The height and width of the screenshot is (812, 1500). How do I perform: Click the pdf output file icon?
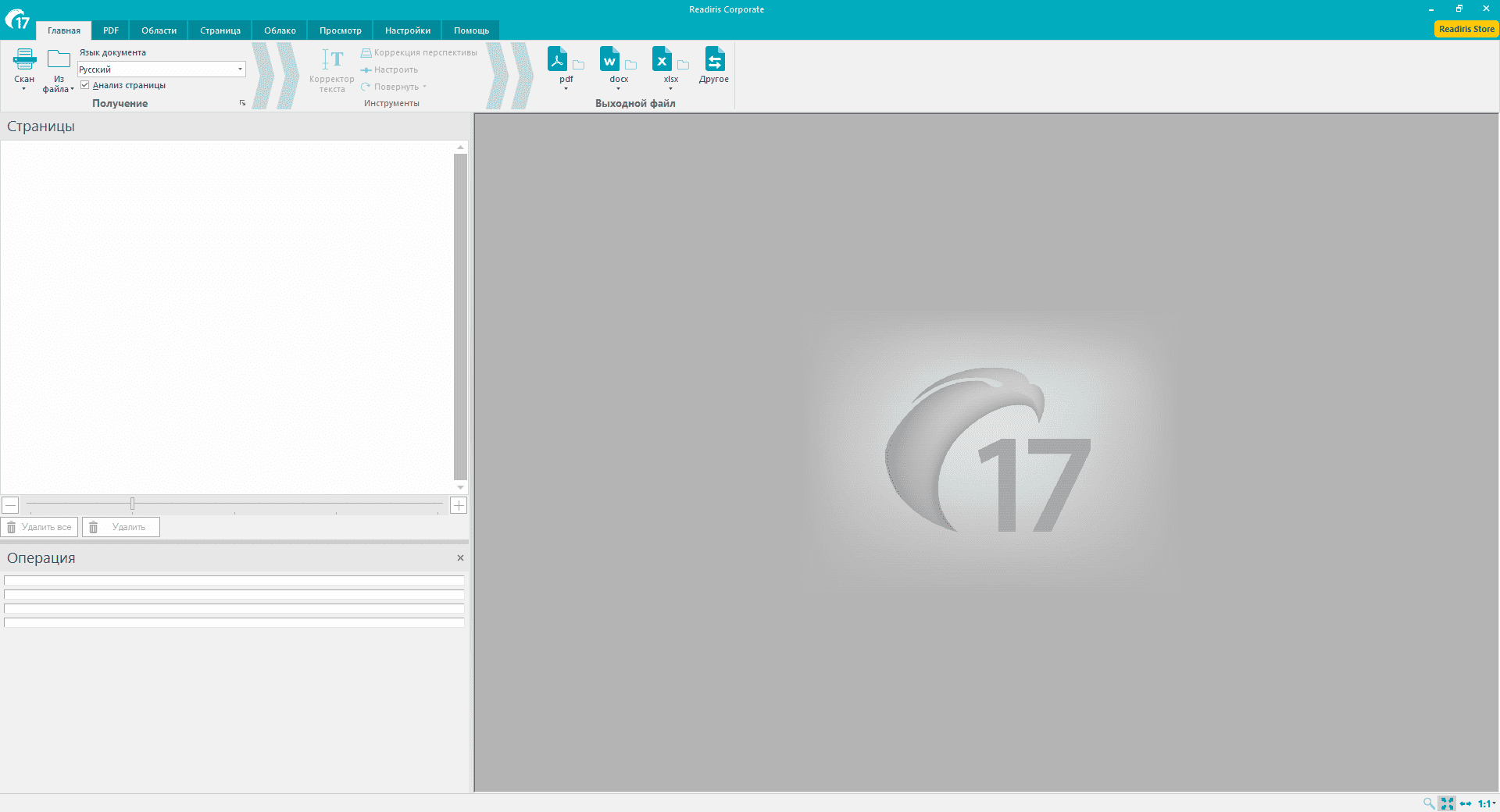coord(557,59)
